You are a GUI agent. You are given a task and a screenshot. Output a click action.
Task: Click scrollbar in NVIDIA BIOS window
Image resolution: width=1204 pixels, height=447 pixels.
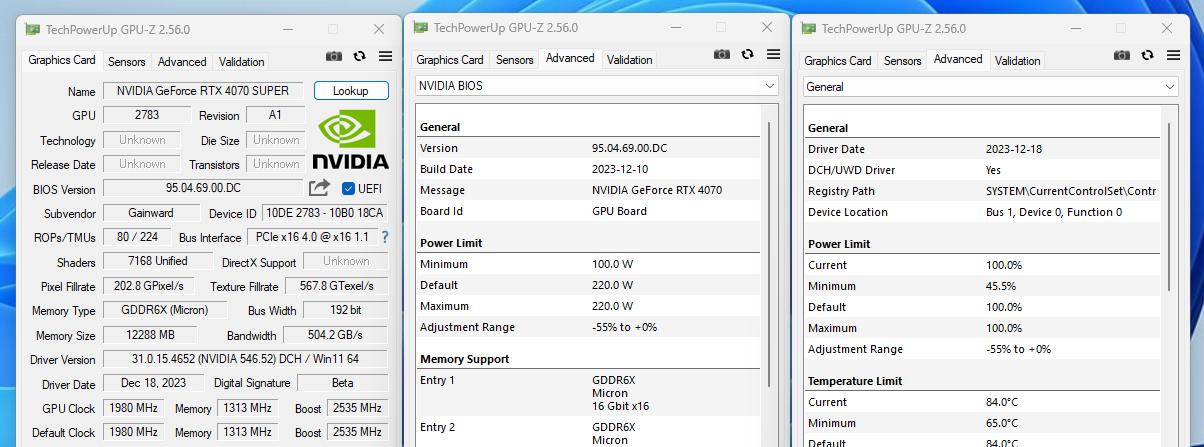(x=769, y=255)
